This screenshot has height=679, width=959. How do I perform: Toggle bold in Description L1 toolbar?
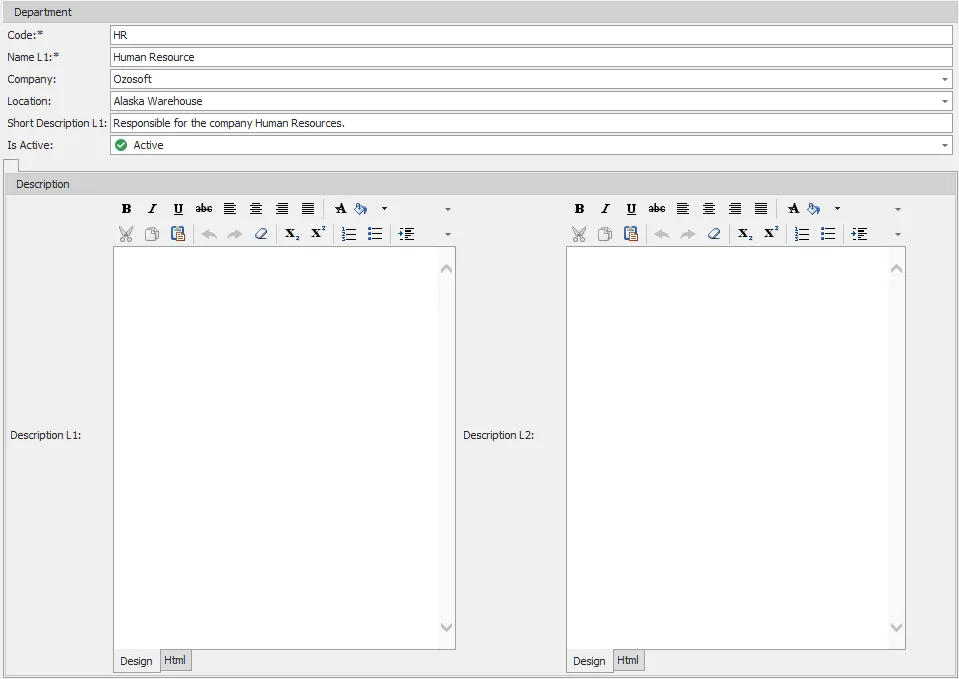click(x=127, y=209)
